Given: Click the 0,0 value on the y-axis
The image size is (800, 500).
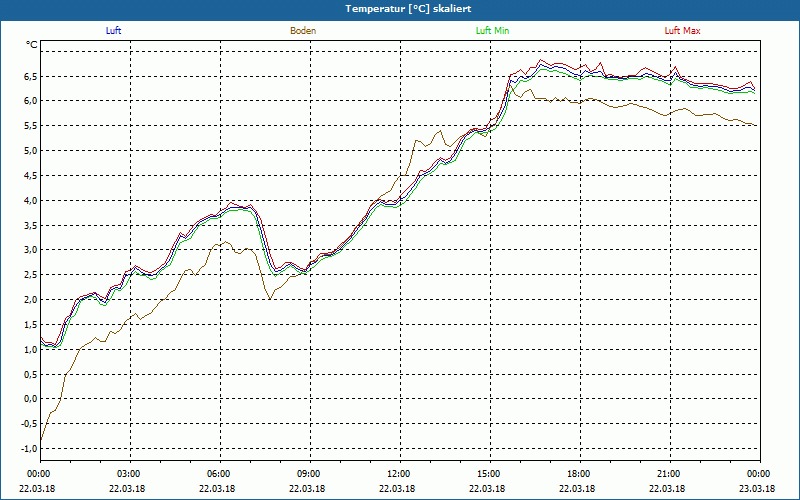Looking at the screenshot, I should 30,399.
